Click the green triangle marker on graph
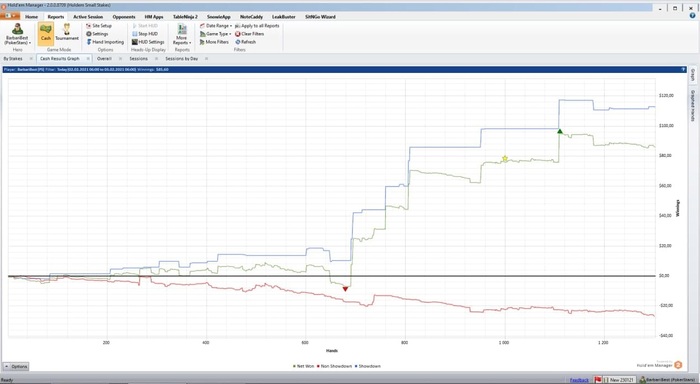700x384 pixels. [x=560, y=131]
